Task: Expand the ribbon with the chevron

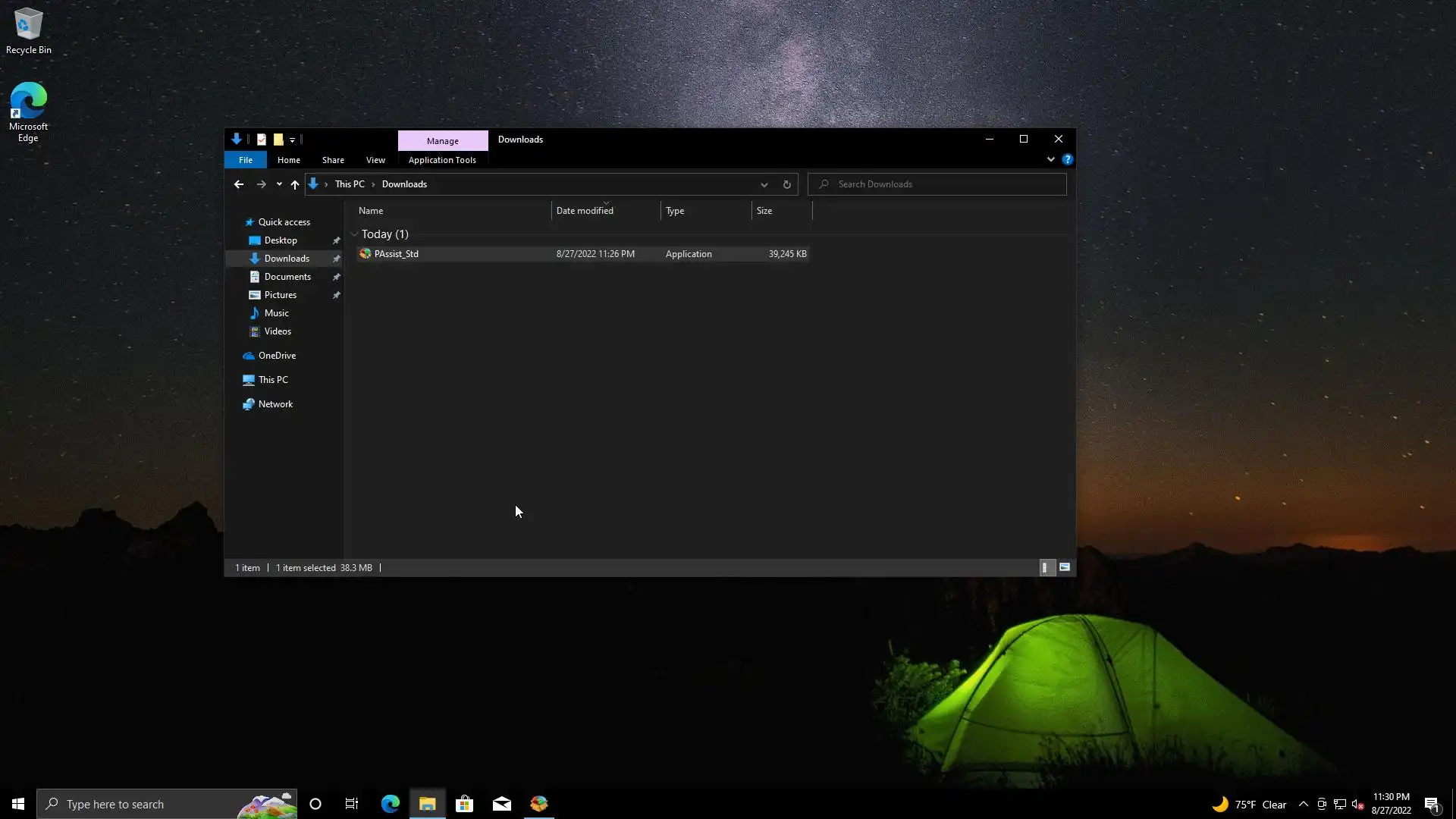Action: (1050, 159)
